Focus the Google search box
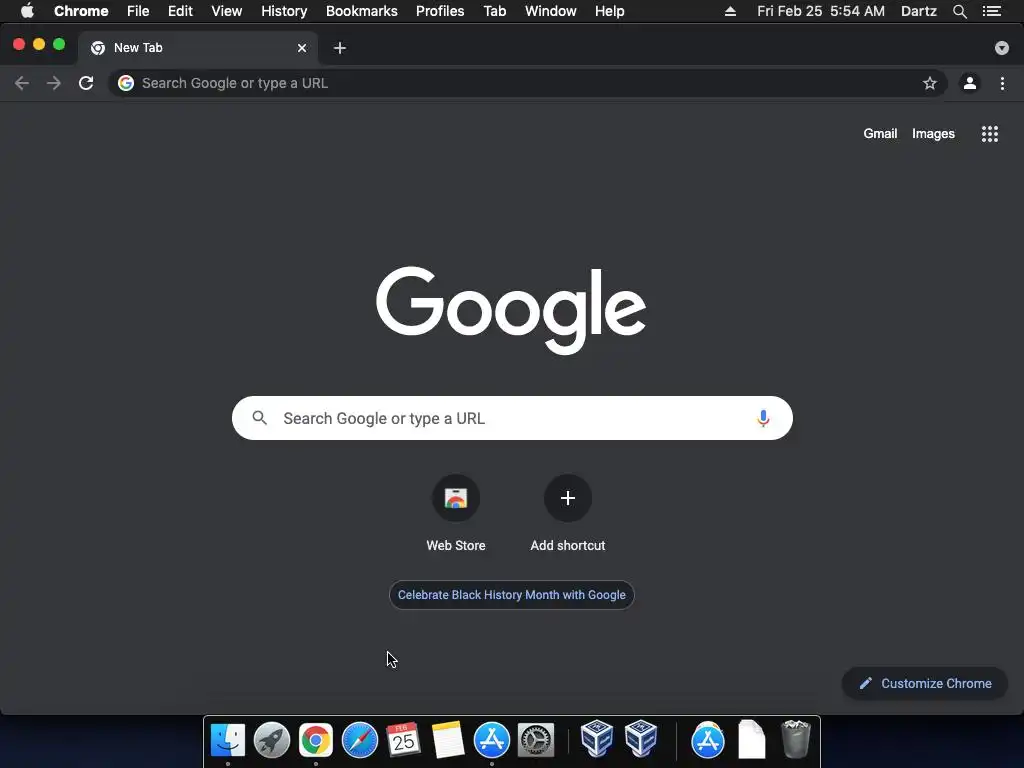Viewport: 1024px width, 768px height. click(x=512, y=418)
